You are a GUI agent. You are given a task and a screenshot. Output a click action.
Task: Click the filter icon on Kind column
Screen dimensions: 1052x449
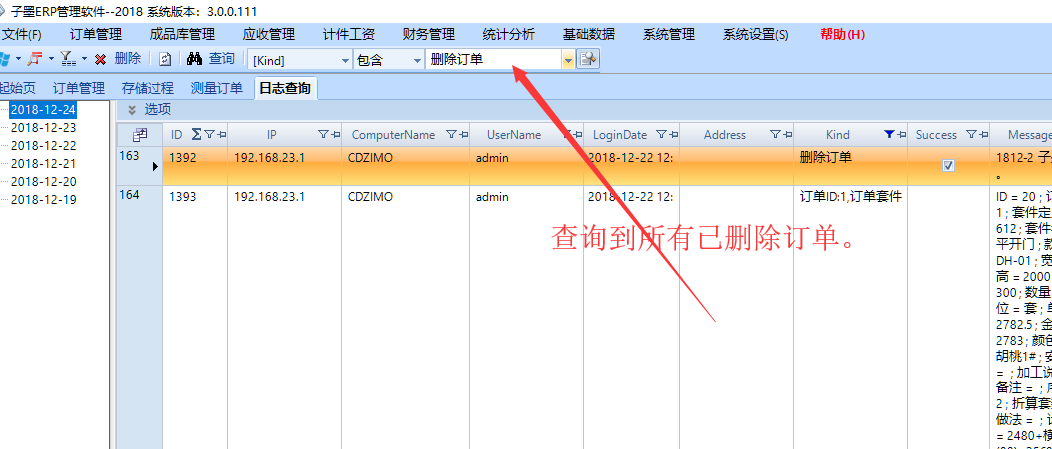click(890, 135)
